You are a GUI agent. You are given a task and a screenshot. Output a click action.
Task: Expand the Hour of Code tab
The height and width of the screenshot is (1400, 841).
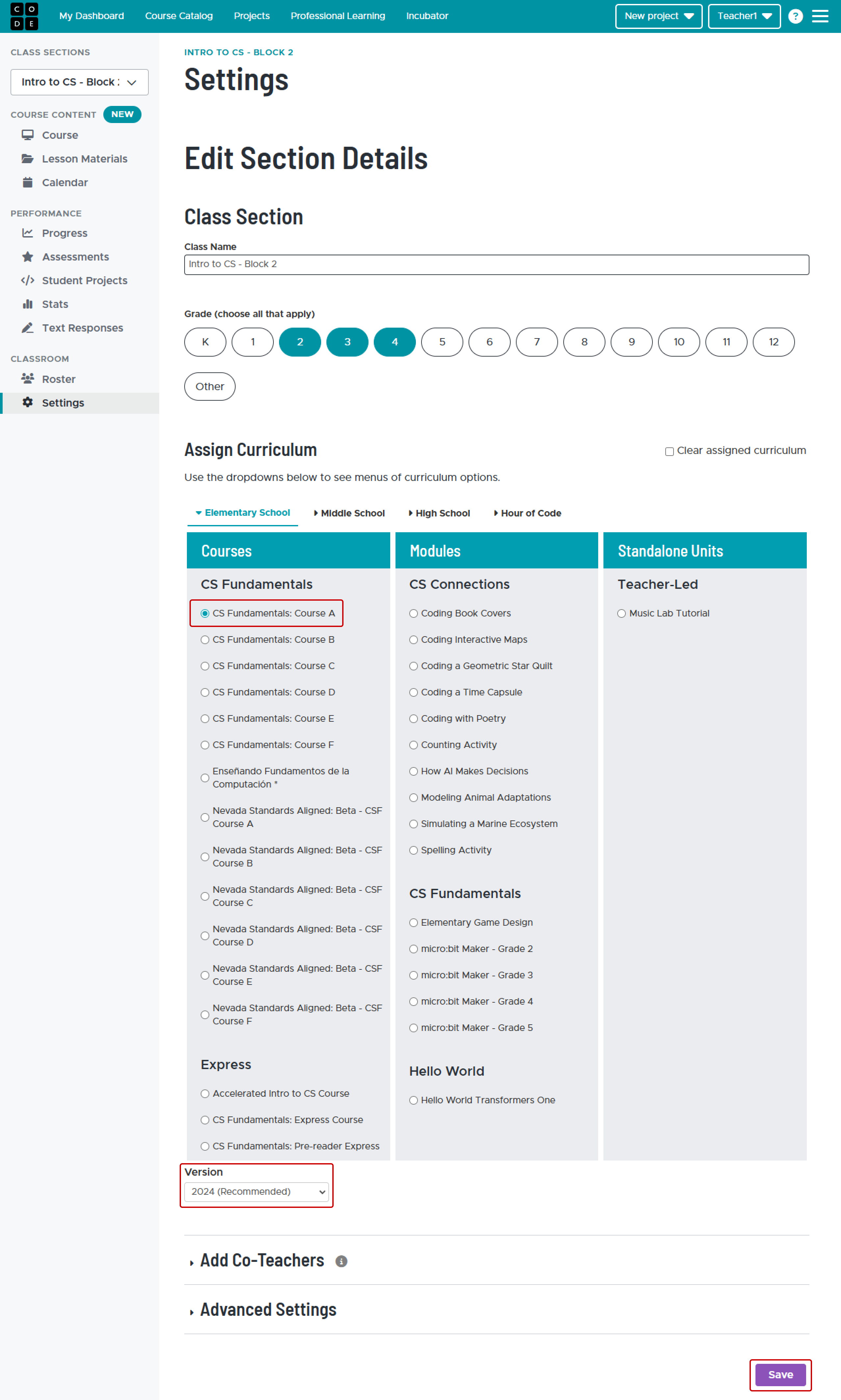527,513
